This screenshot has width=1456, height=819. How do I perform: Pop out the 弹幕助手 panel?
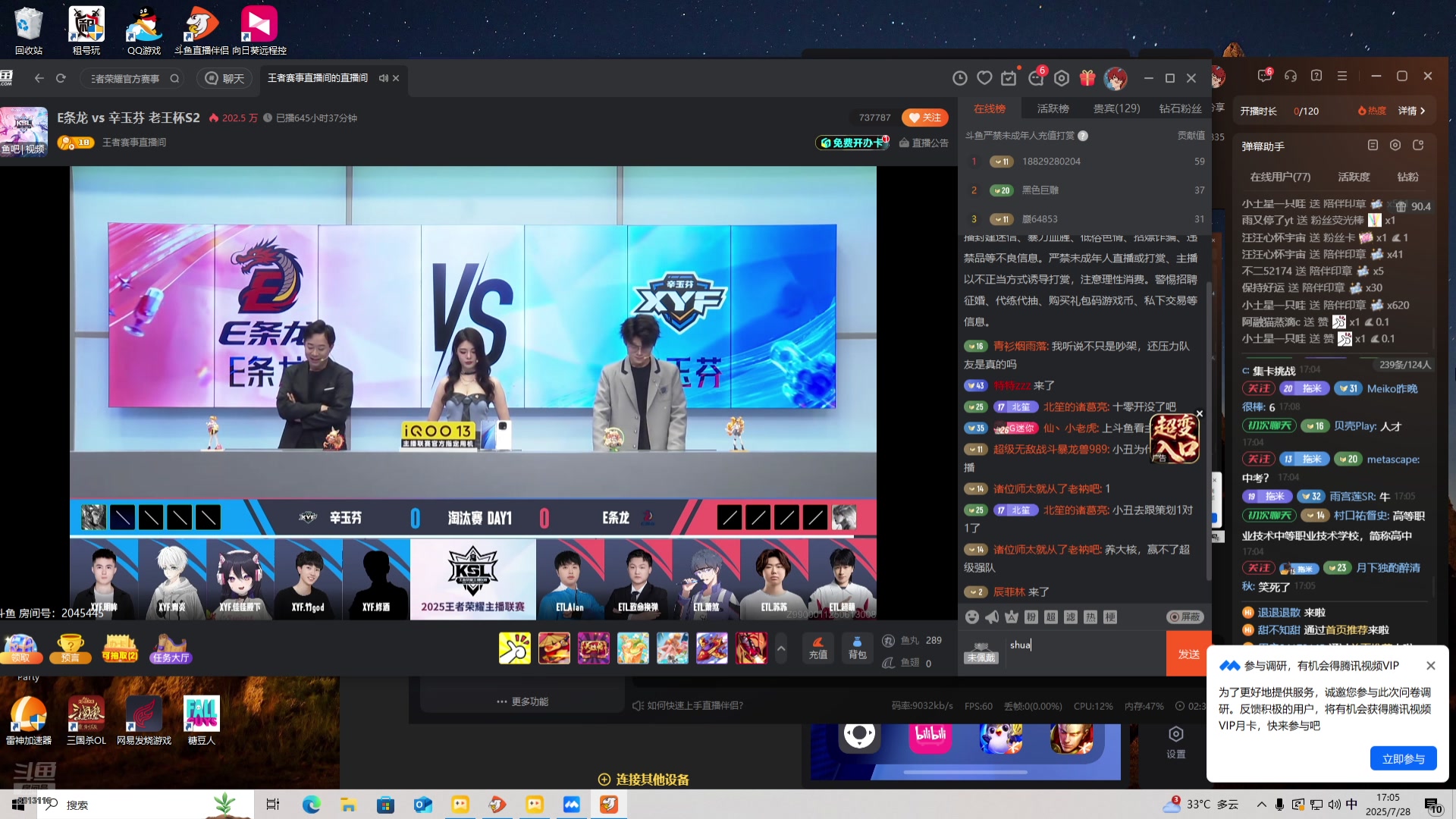pyautogui.click(x=1418, y=145)
